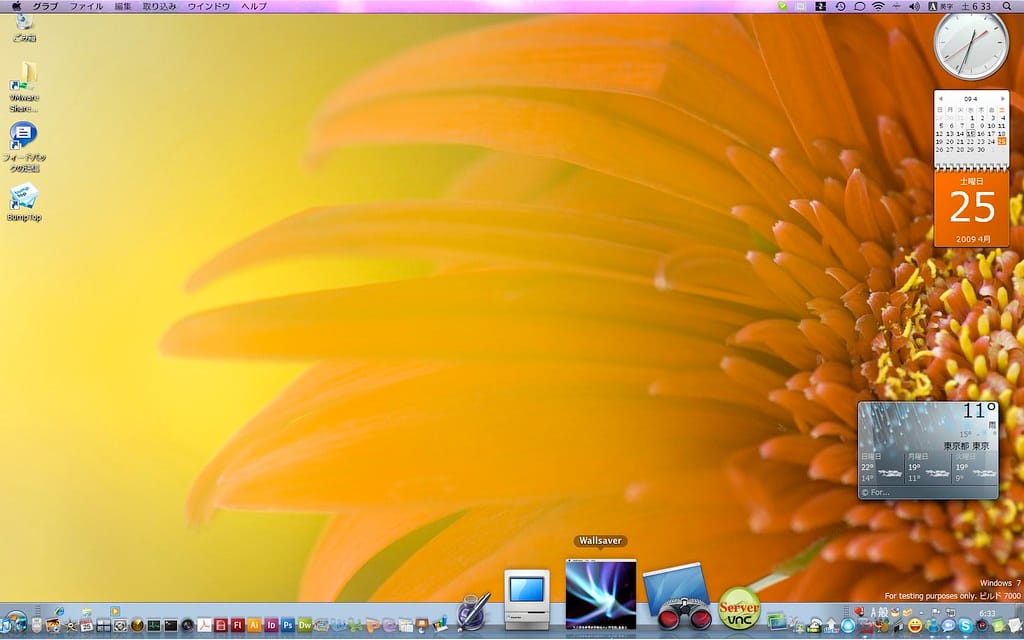Open the 編集 menu

pos(123,6)
